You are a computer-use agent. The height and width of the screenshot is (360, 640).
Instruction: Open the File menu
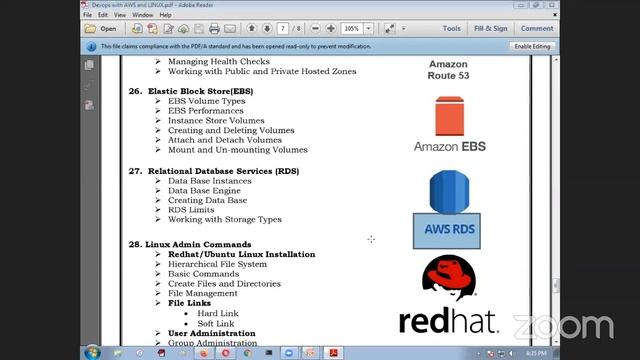tap(87, 15)
